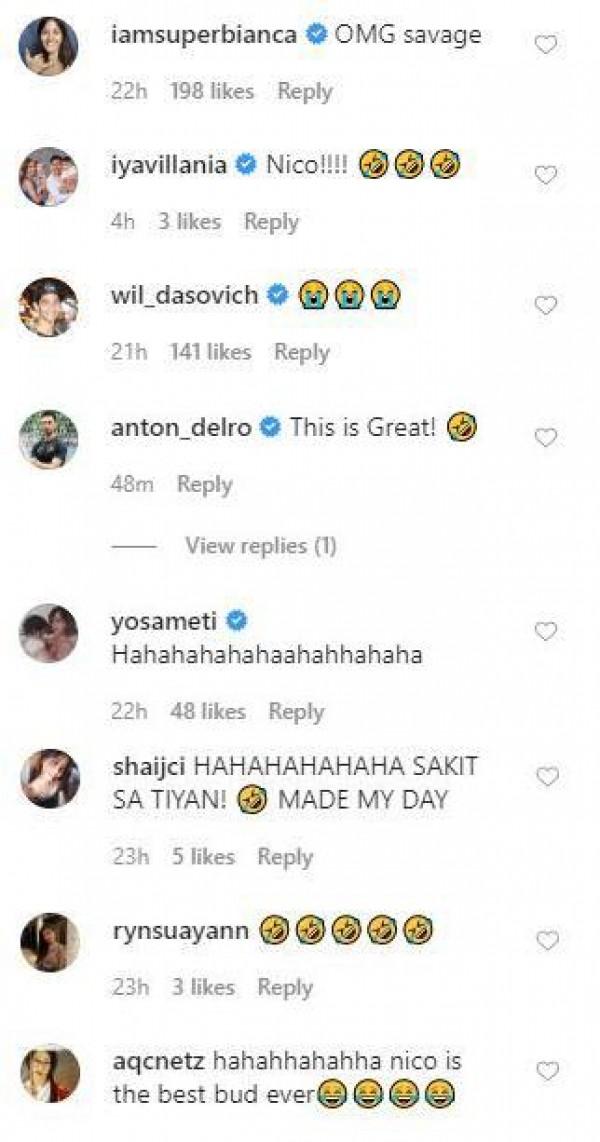Like anton_delro's comment via the heart
The height and width of the screenshot is (1142, 600).
[545, 435]
